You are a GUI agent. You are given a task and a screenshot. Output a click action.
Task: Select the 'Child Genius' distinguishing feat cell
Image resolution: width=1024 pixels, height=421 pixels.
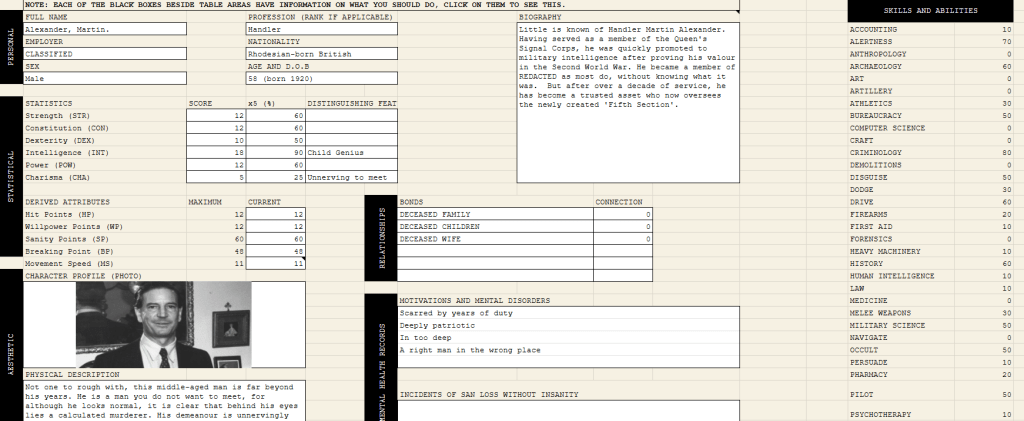[x=351, y=153]
